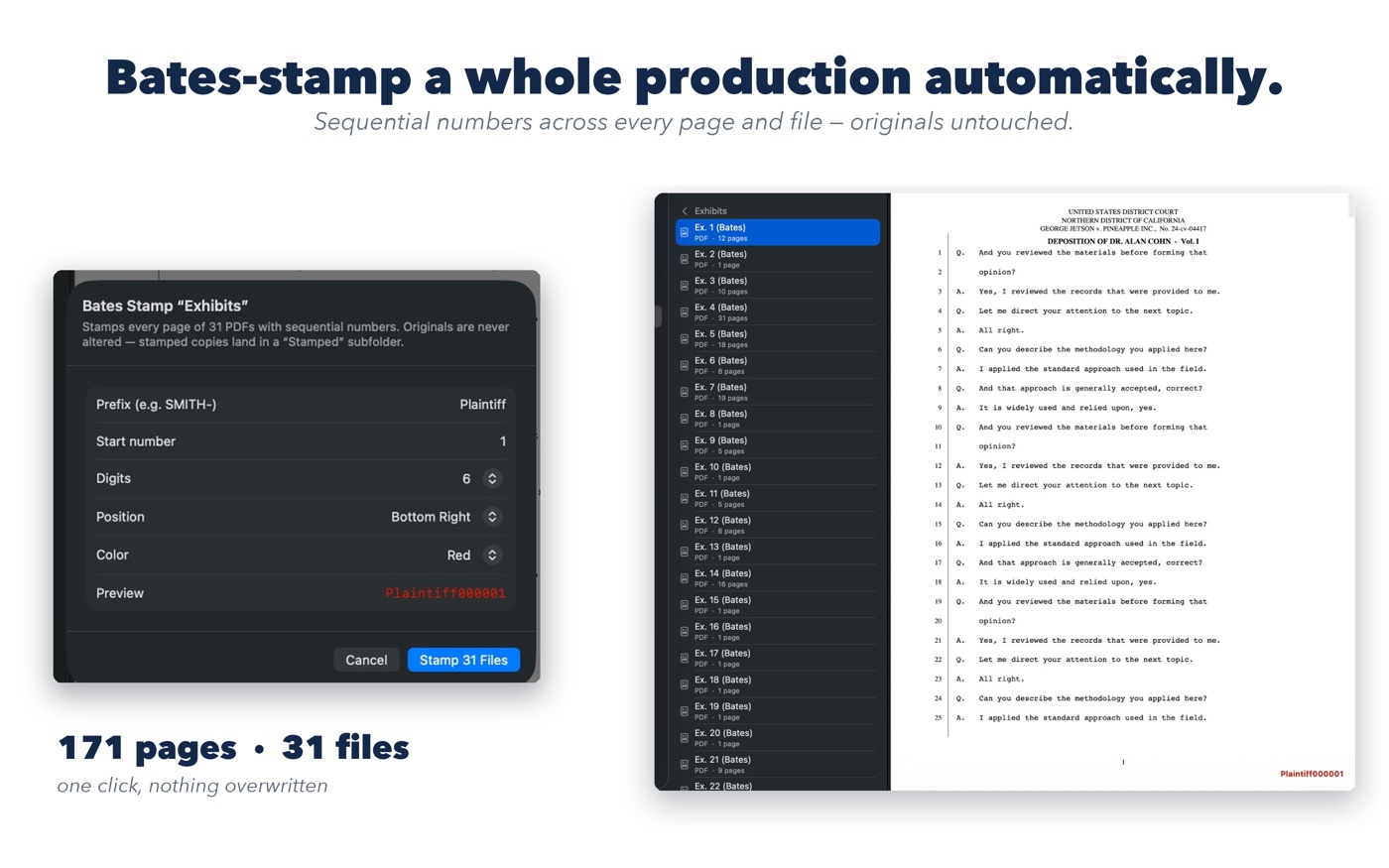Click the PDF icon for Ex. 10 (Bates)

click(685, 472)
